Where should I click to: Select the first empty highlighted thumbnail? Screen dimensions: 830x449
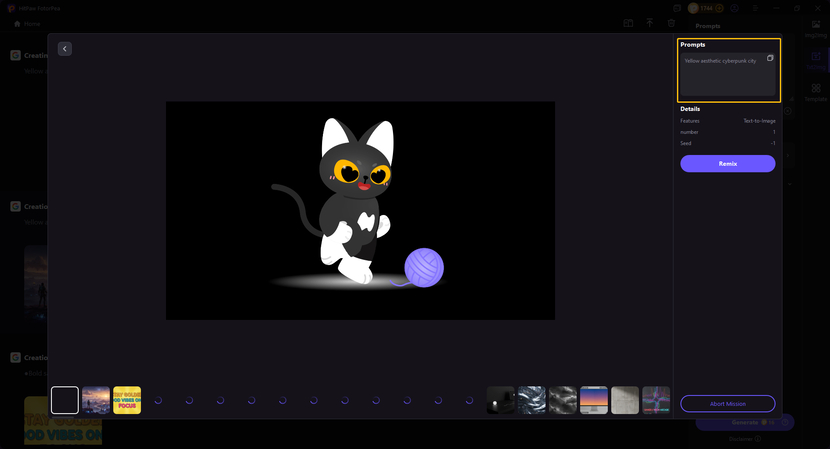tap(65, 400)
